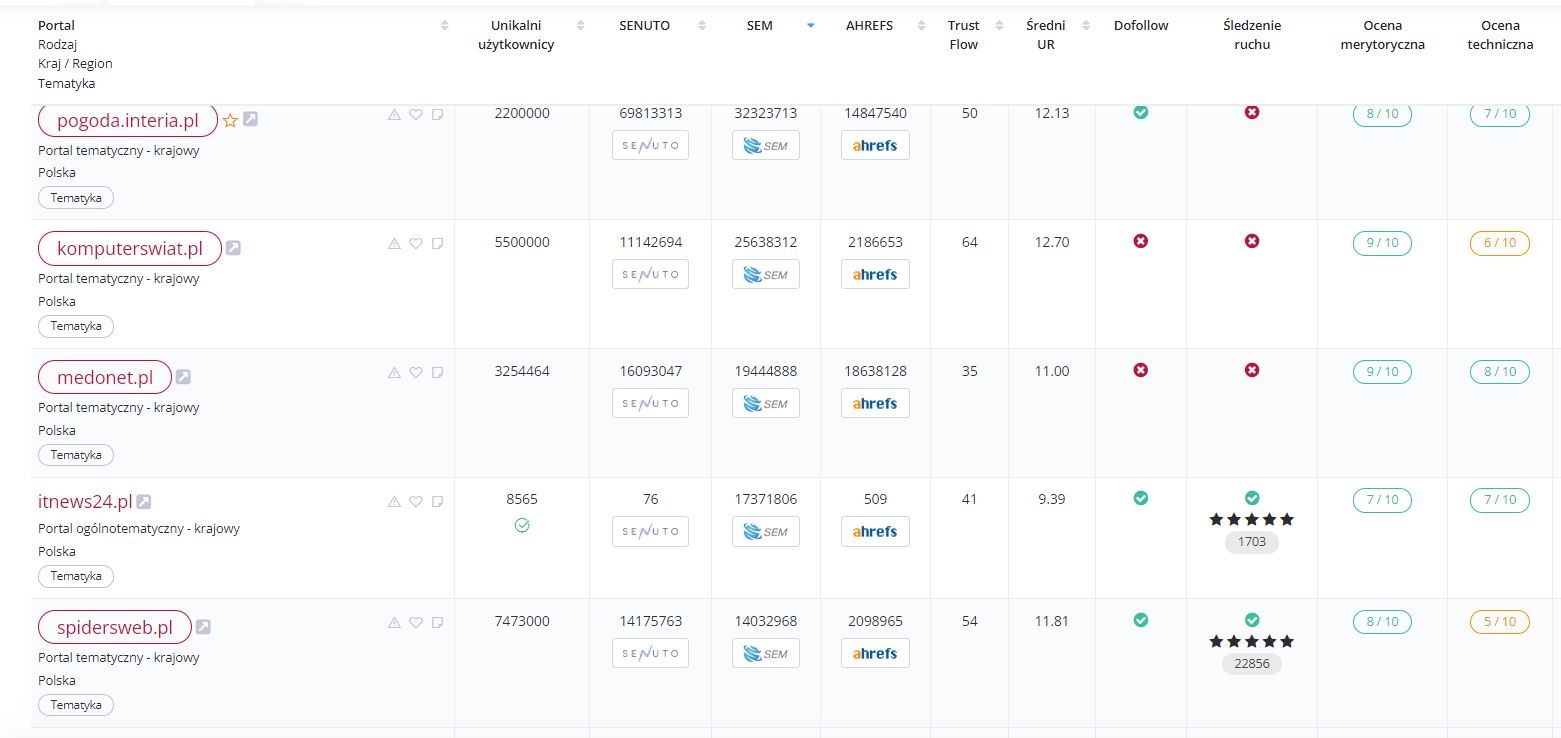Screen dimensions: 1561x738
Task: Click ahrefs logo button for spidersweb.pl
Action: coord(875,653)
